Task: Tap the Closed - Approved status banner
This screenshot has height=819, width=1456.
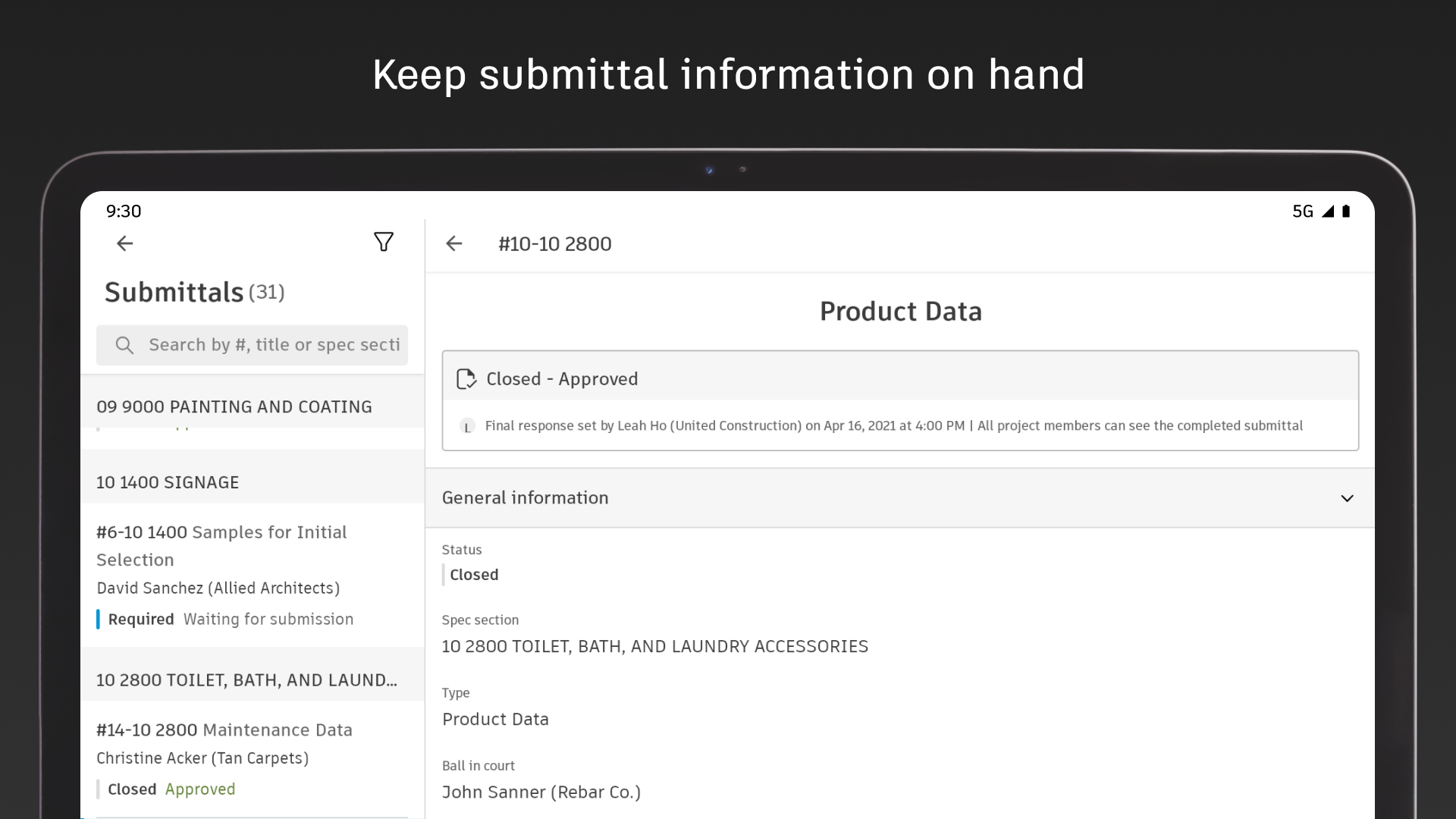Action: 899,378
